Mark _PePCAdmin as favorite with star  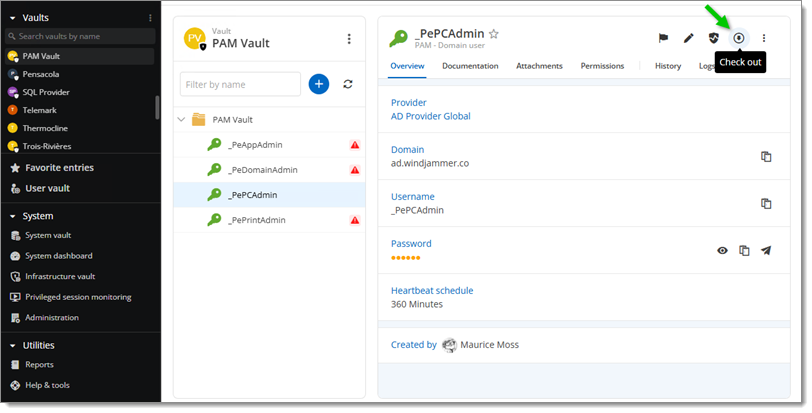pyautogui.click(x=493, y=34)
